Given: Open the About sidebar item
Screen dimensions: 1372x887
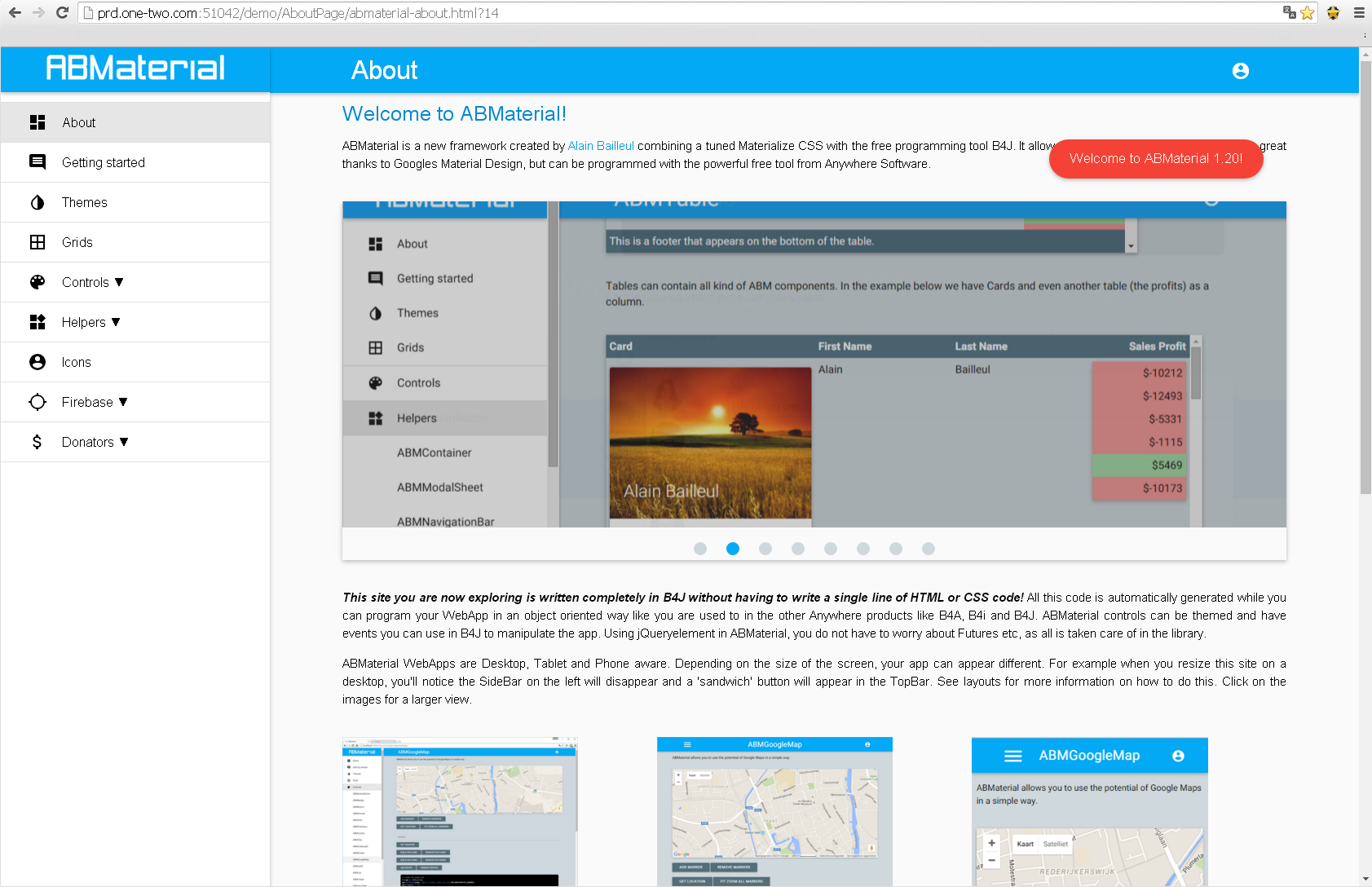Looking at the screenshot, I should [135, 122].
